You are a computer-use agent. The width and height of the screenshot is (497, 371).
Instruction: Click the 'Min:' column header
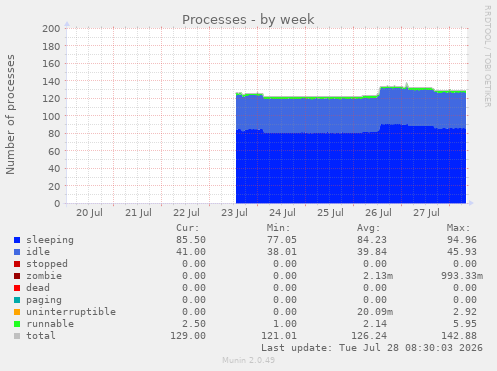[278, 228]
